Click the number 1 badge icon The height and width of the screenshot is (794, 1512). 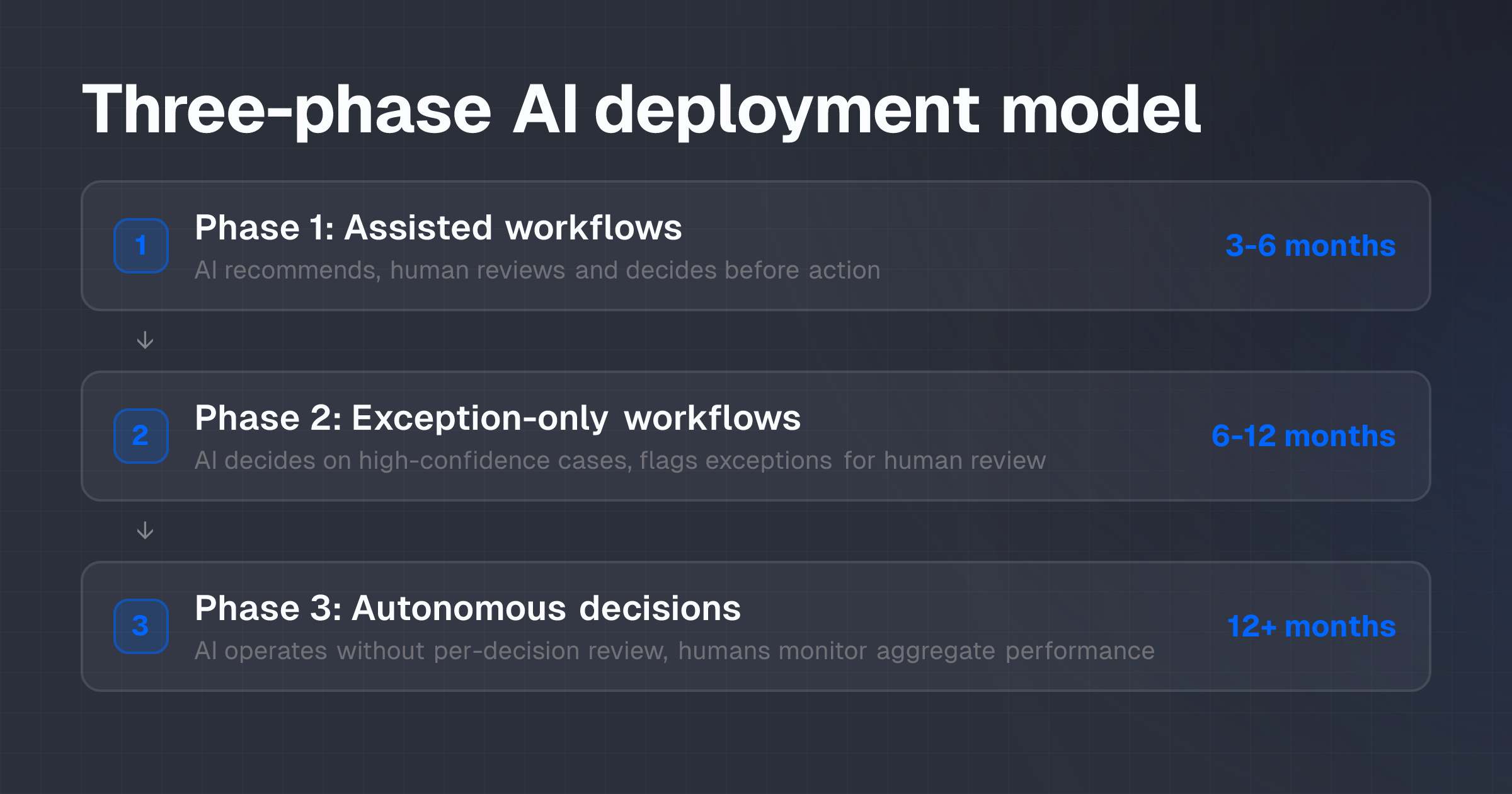click(141, 246)
